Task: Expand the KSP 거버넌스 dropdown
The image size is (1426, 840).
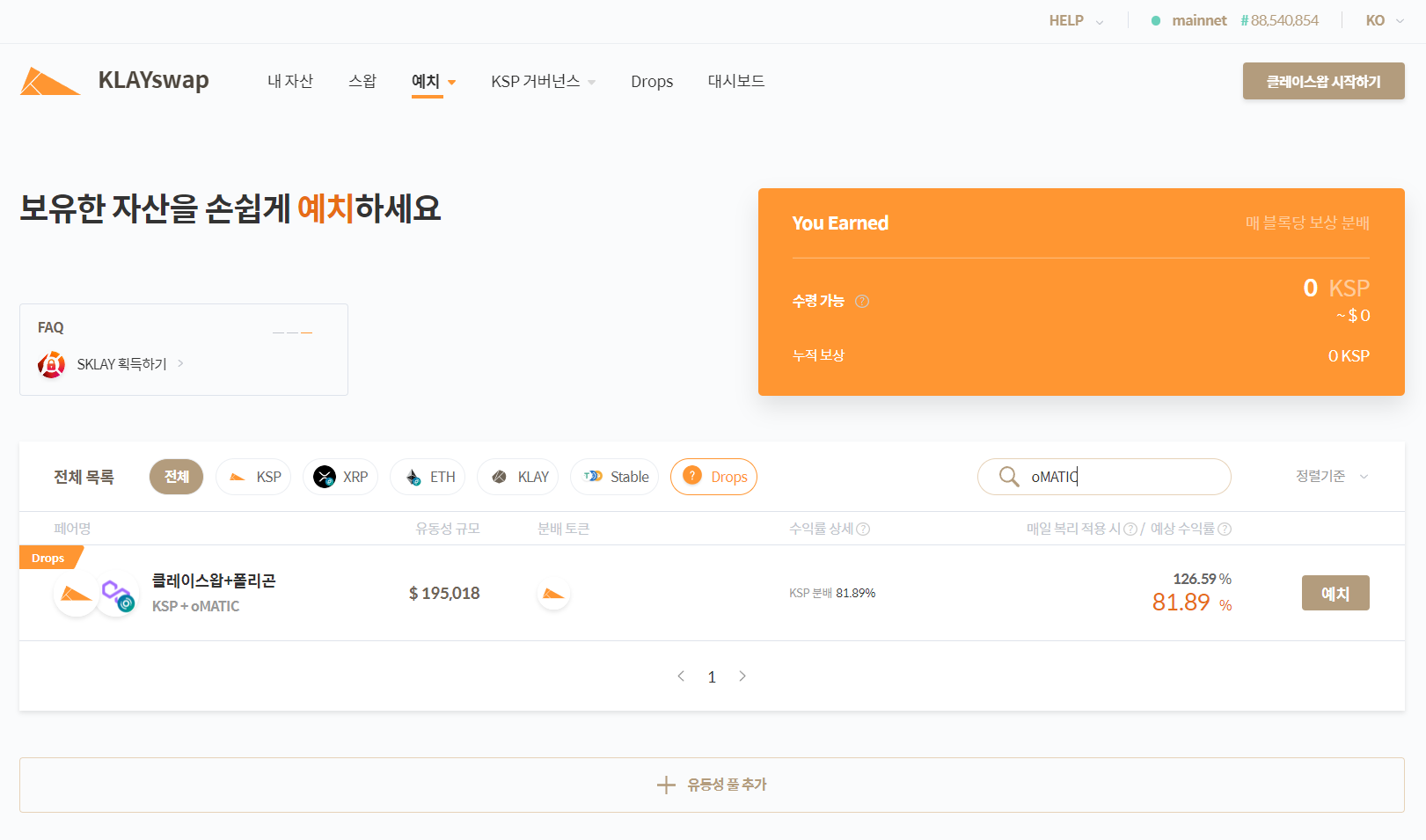Action: [592, 82]
